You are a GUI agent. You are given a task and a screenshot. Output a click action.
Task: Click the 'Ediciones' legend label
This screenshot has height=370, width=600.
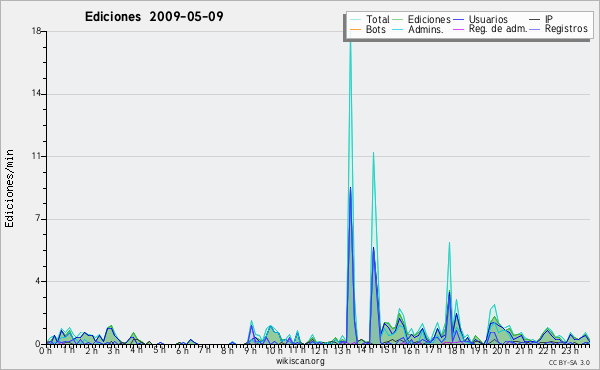pyautogui.click(x=429, y=19)
